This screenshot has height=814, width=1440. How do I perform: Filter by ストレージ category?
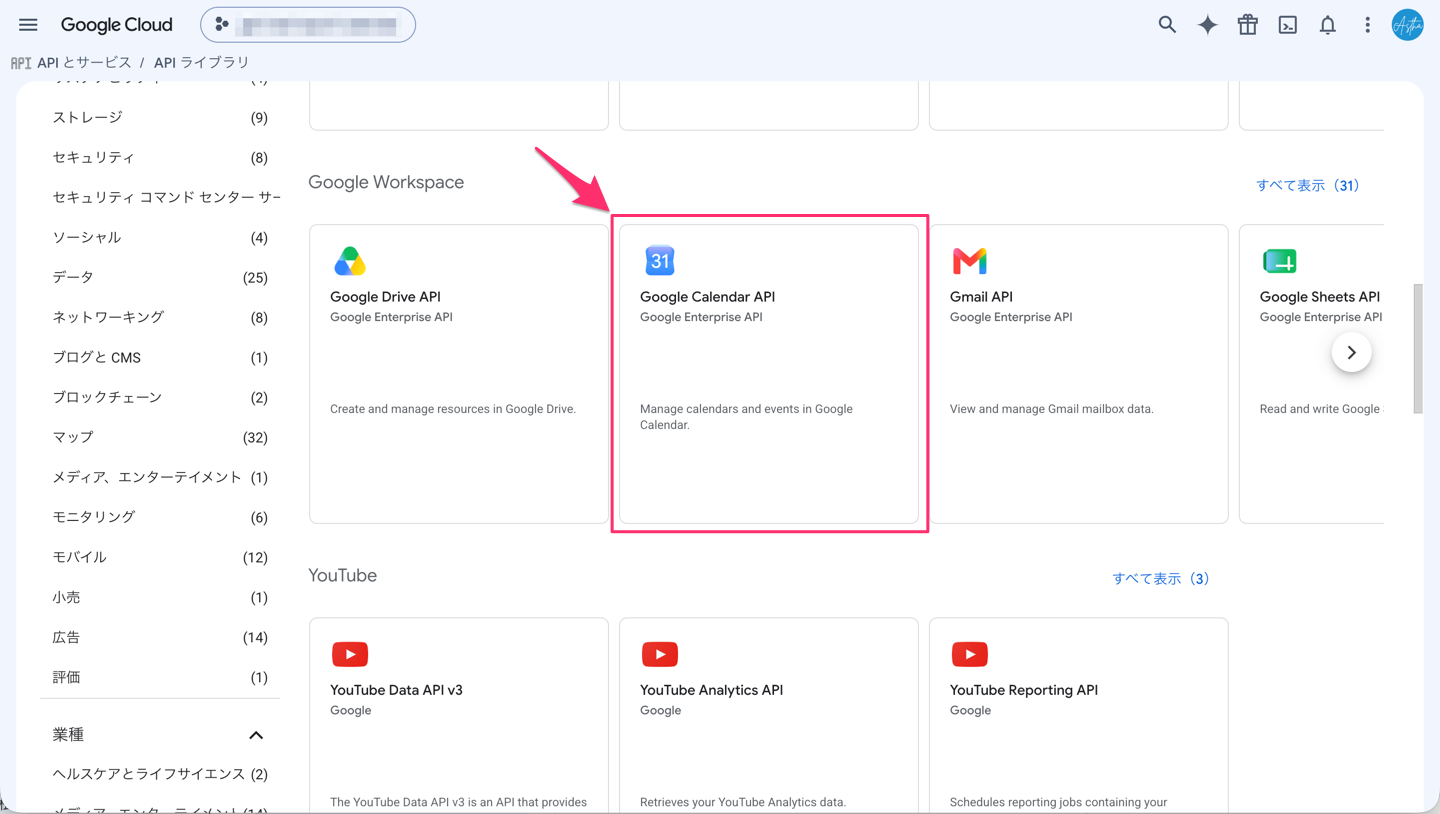[160, 118]
